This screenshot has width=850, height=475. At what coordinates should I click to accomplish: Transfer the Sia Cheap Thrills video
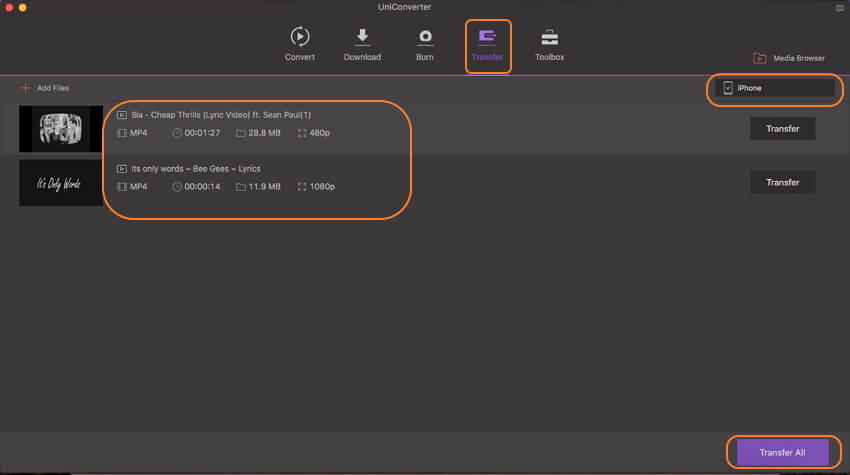click(x=783, y=129)
